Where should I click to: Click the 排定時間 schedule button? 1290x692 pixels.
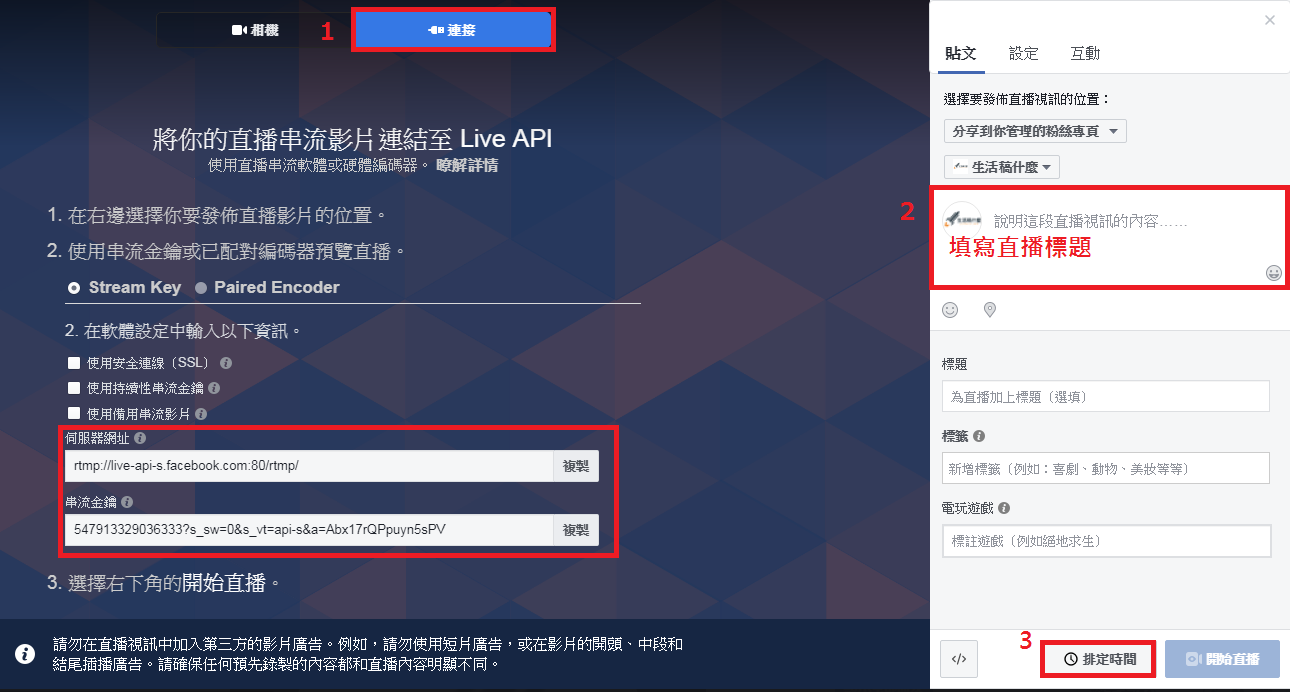(x=1099, y=659)
